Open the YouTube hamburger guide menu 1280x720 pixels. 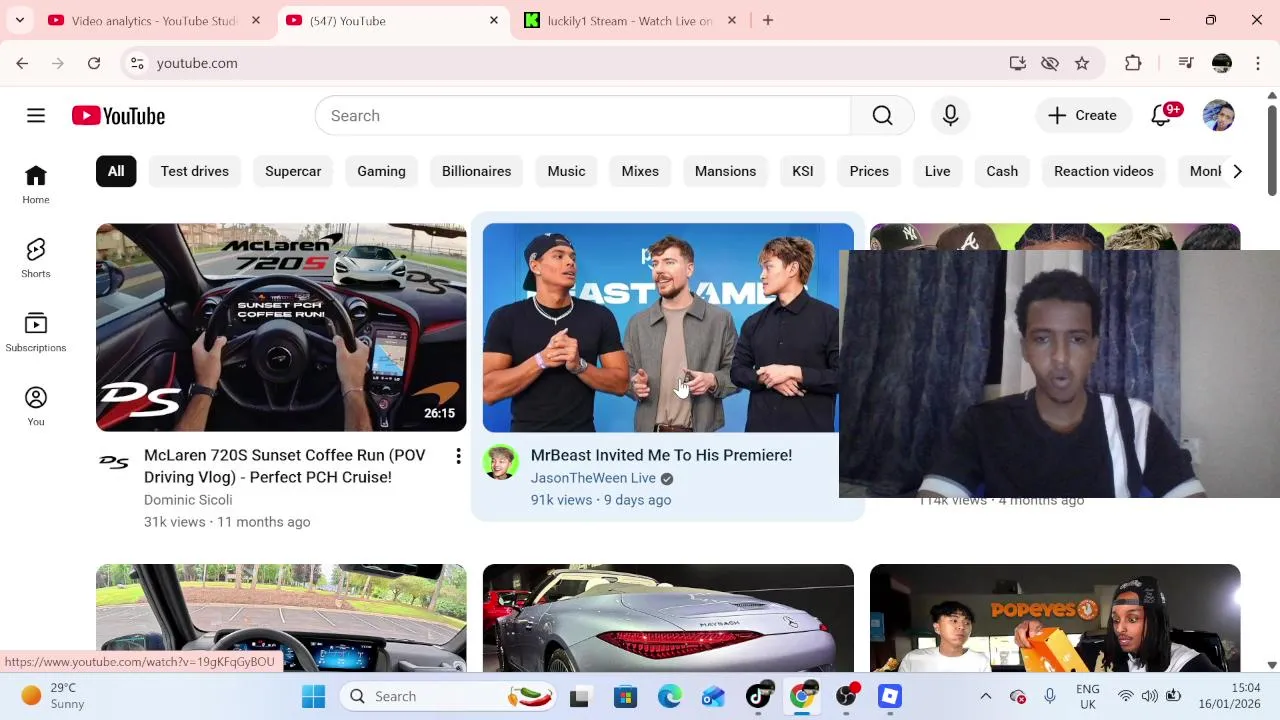(36, 116)
